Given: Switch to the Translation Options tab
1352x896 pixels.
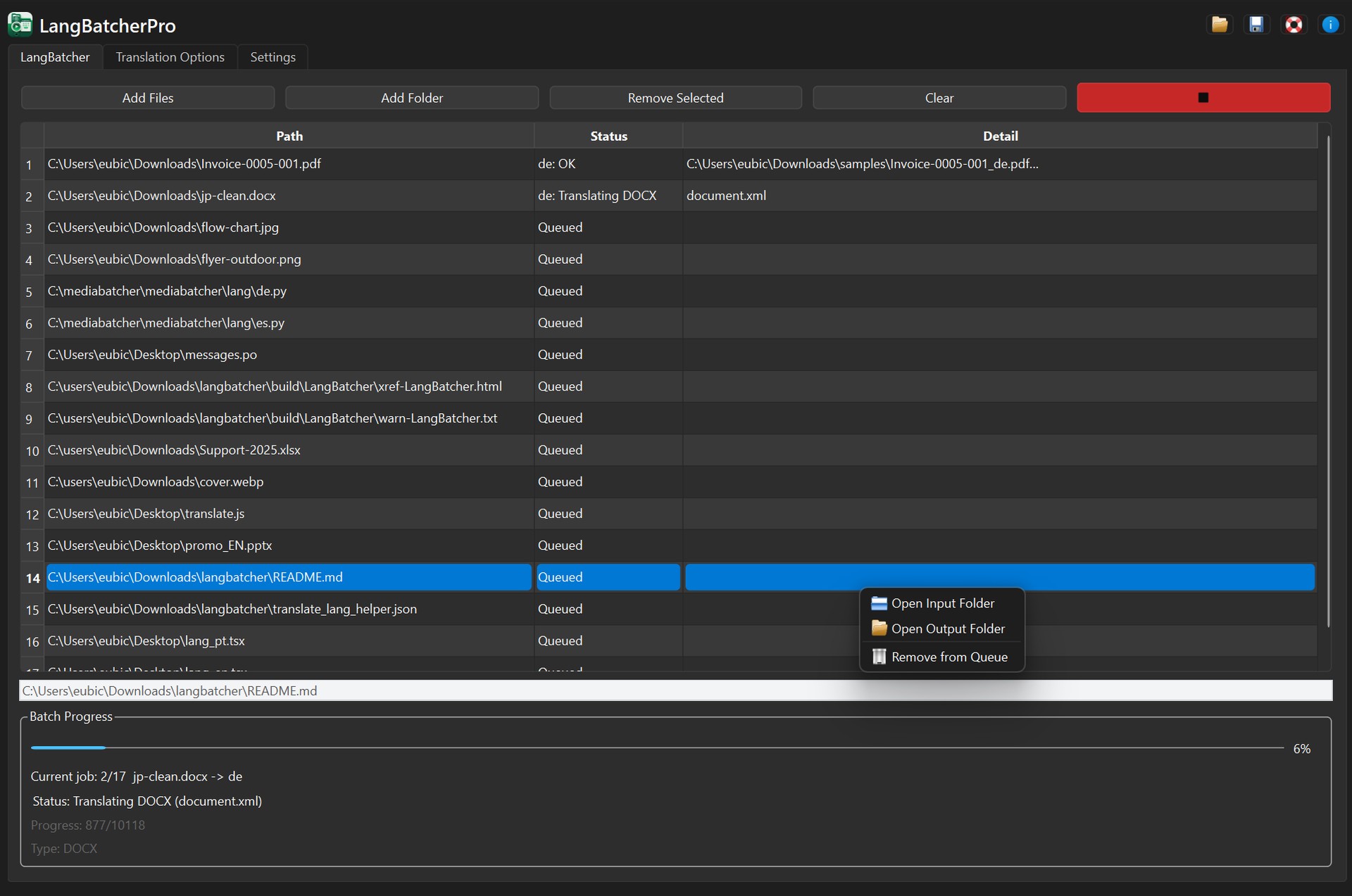Looking at the screenshot, I should 170,57.
